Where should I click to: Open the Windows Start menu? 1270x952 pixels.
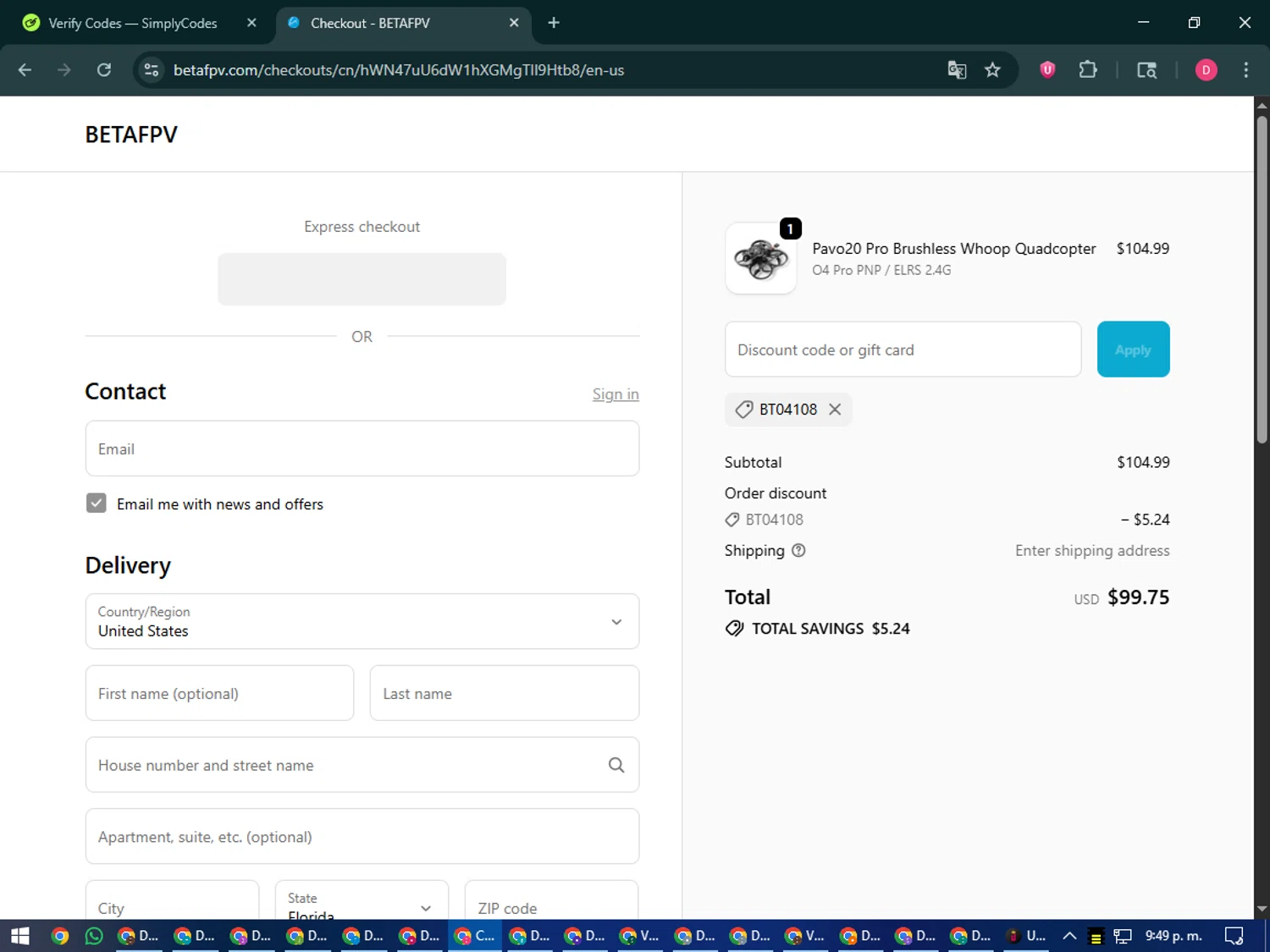pyautogui.click(x=20, y=936)
